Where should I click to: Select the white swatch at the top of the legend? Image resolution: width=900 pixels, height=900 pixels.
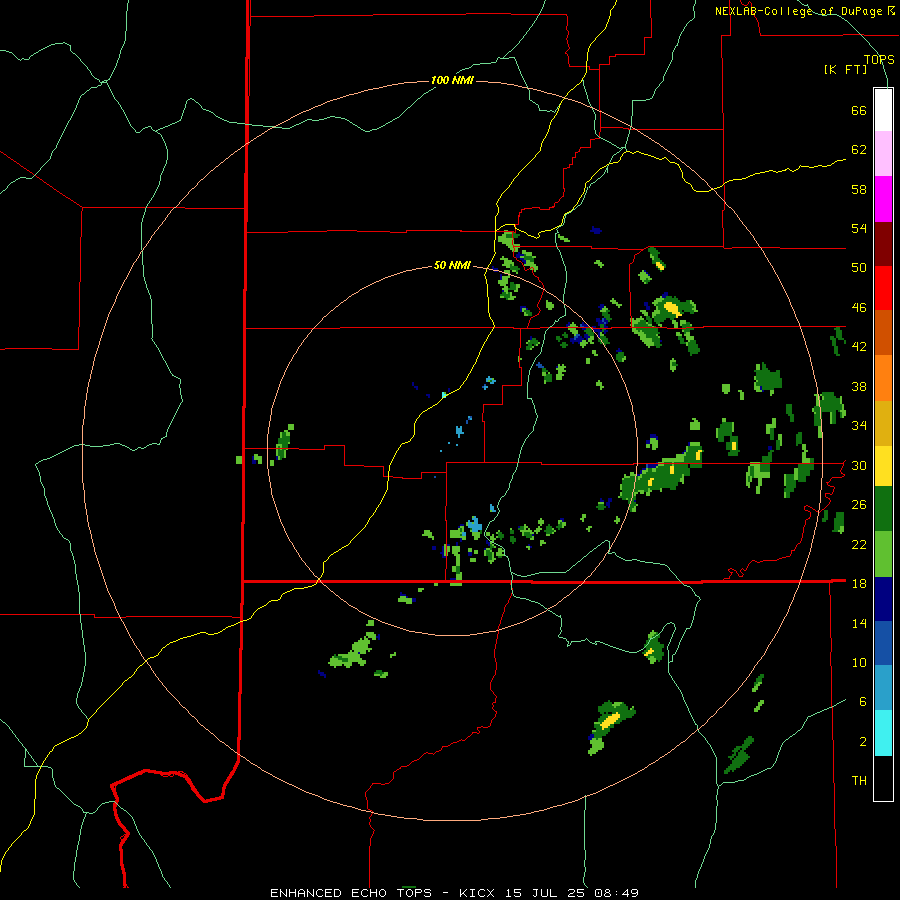tap(883, 110)
